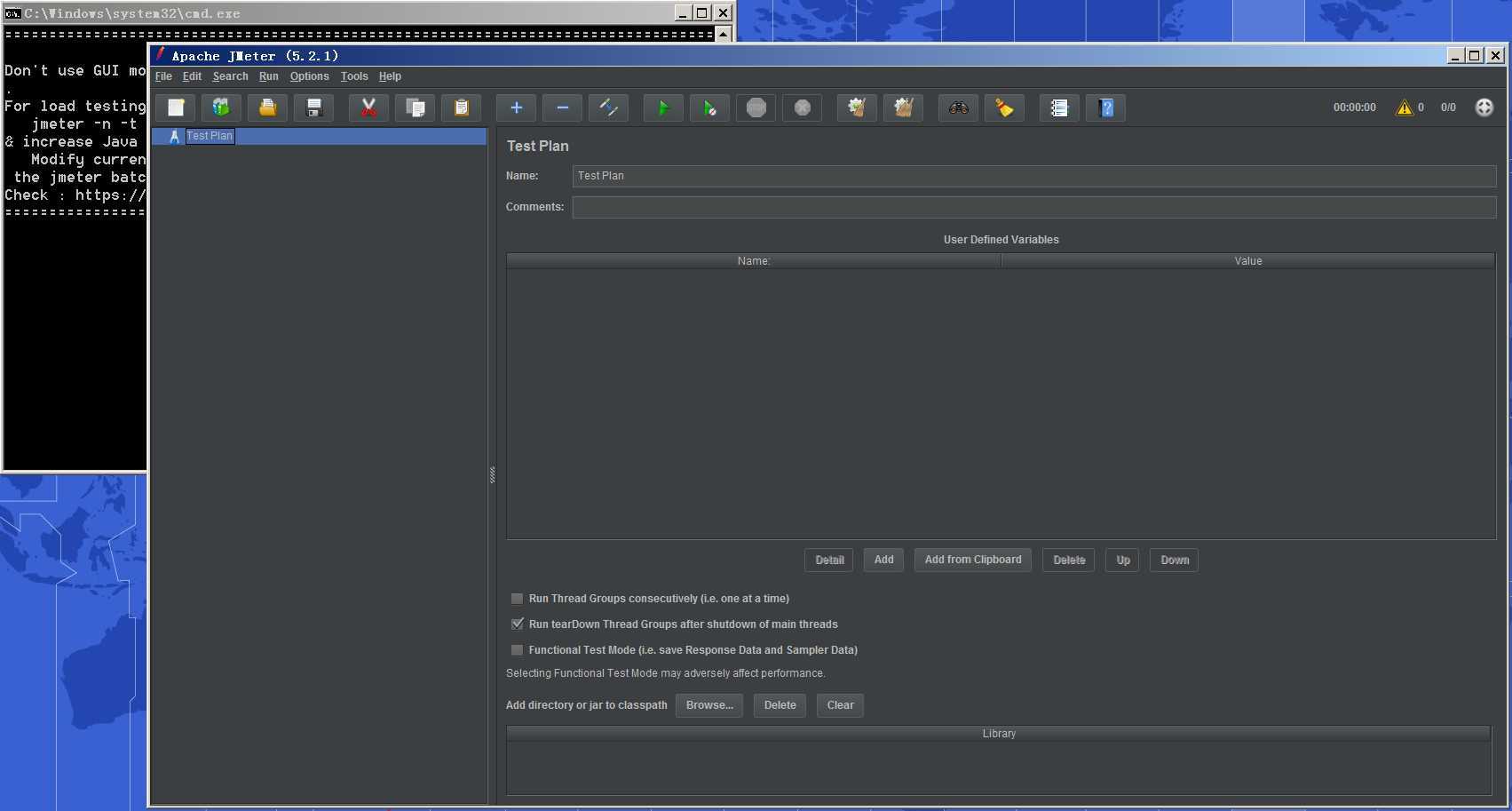Click the Clear results broom icon
The width and height of the screenshot is (1512, 811).
[857, 107]
